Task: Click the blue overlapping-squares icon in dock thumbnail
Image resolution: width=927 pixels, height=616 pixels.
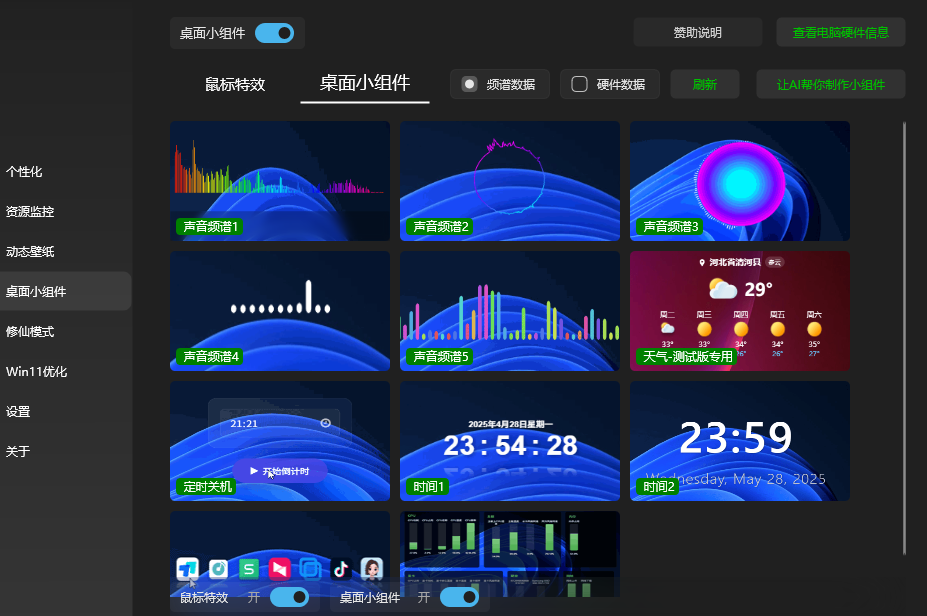Action: (310, 569)
